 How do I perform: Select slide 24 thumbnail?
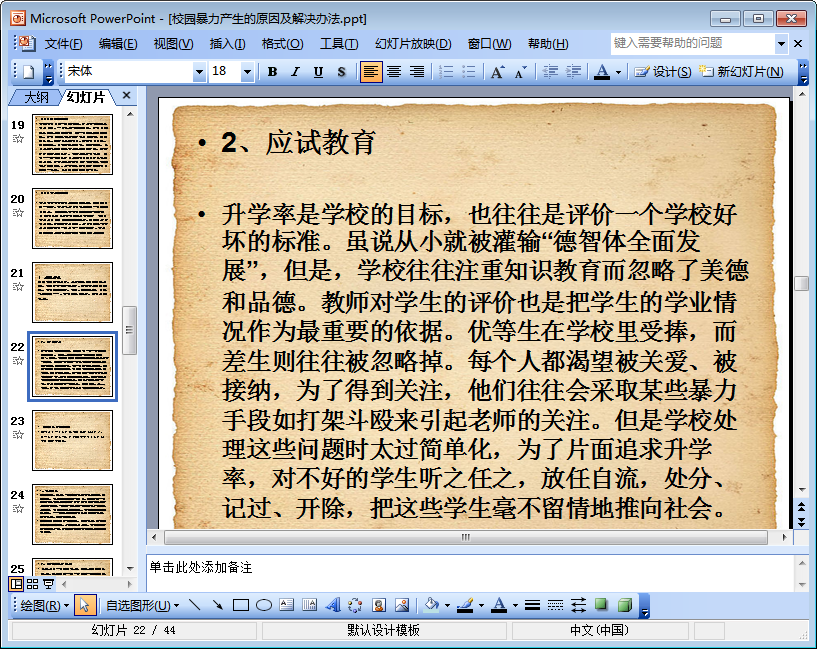72,514
